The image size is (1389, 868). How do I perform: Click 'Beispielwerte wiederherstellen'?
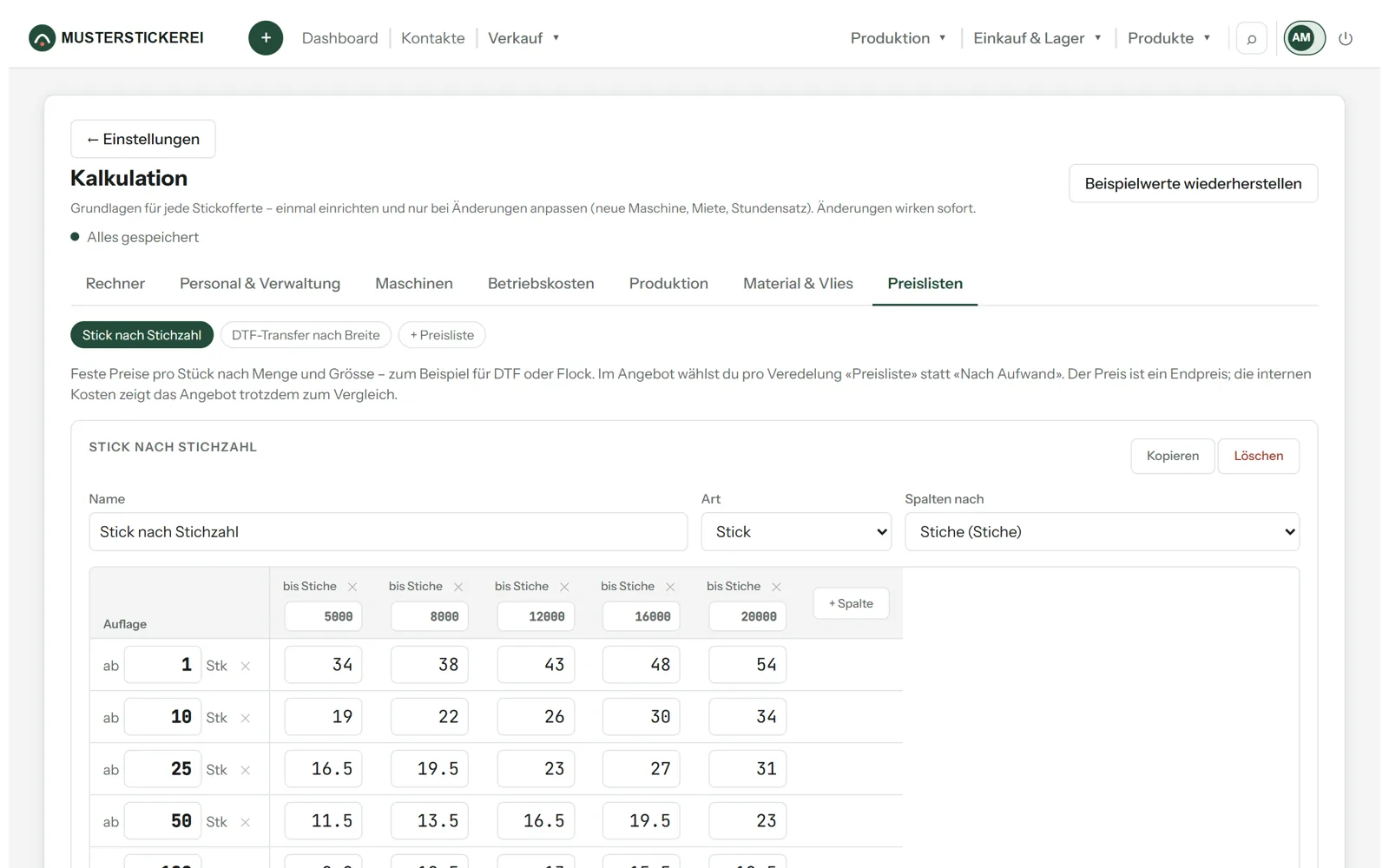tap(1193, 184)
